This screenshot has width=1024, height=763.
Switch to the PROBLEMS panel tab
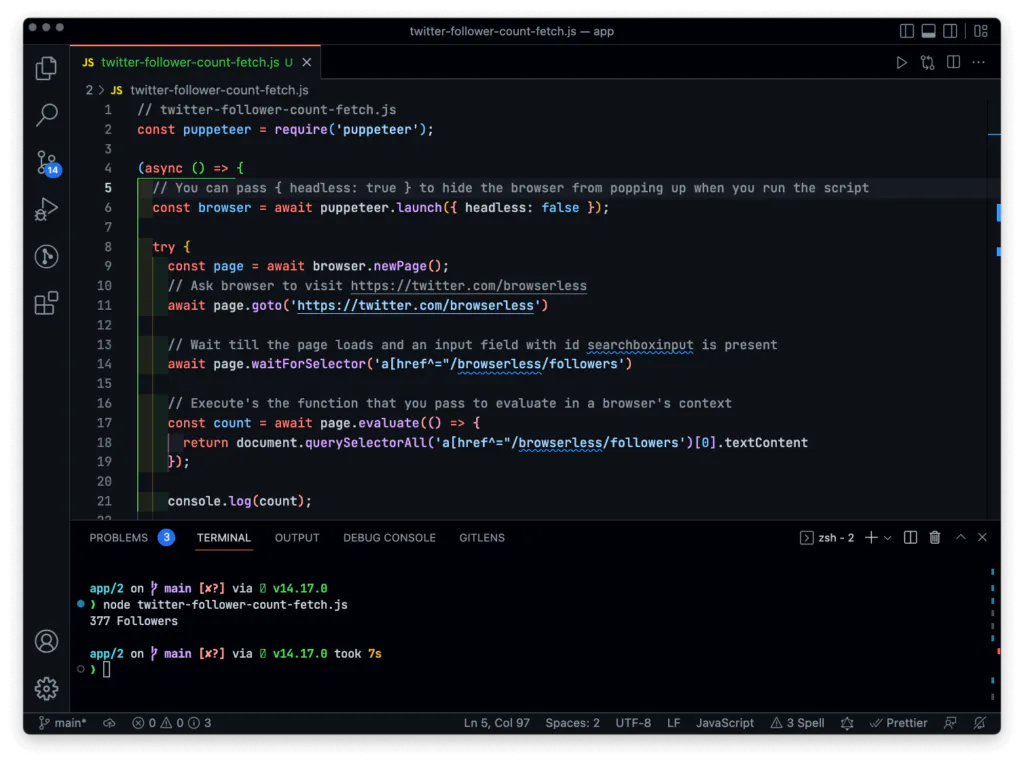[119, 538]
